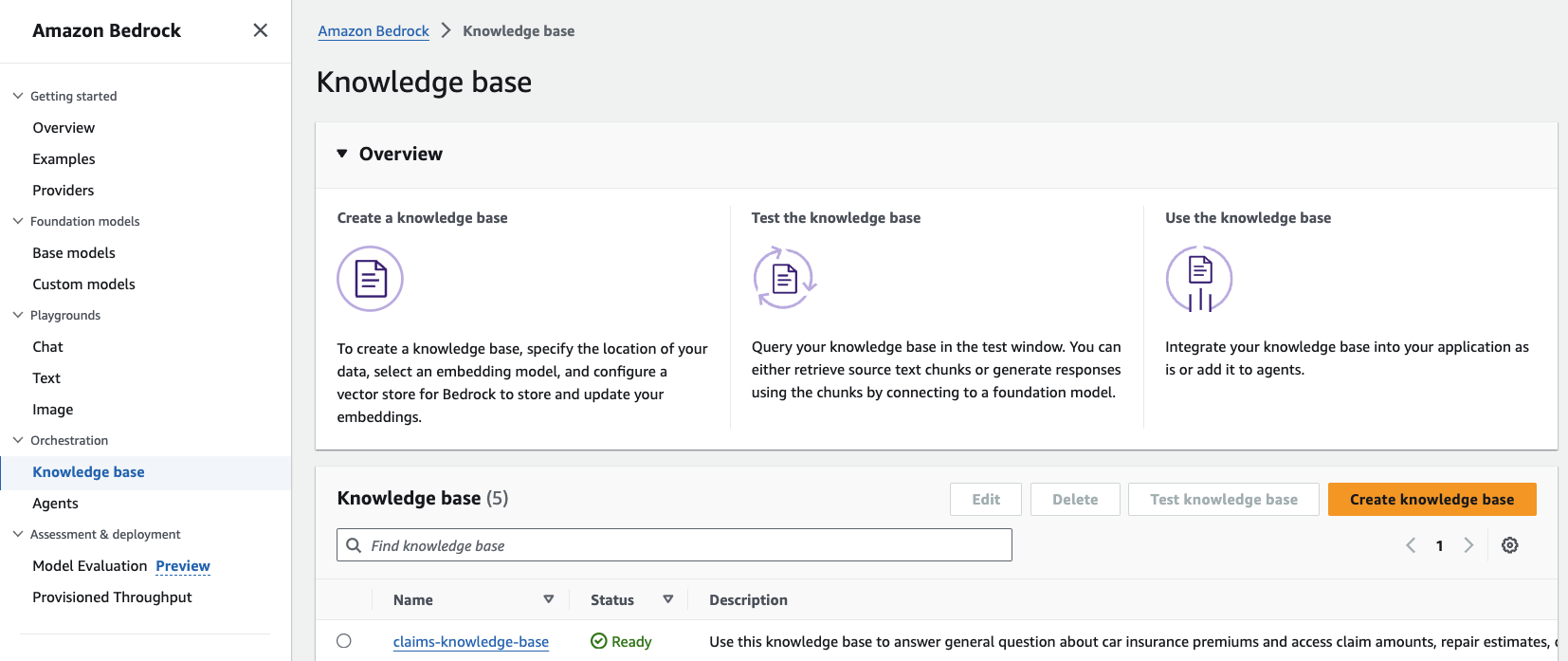Sort table by Status column arrow
1568x661 pixels.
point(667,599)
